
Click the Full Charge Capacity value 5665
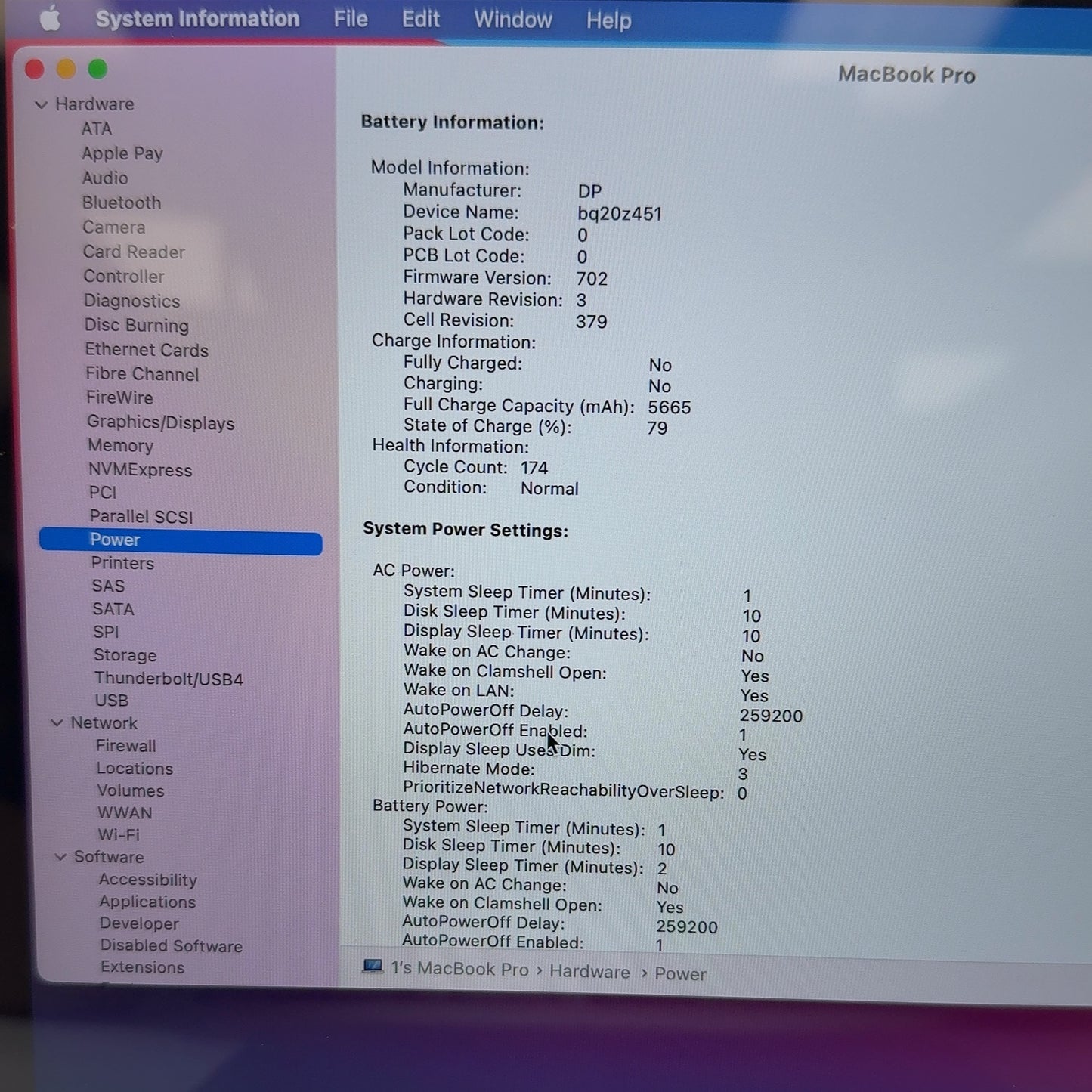tap(670, 407)
